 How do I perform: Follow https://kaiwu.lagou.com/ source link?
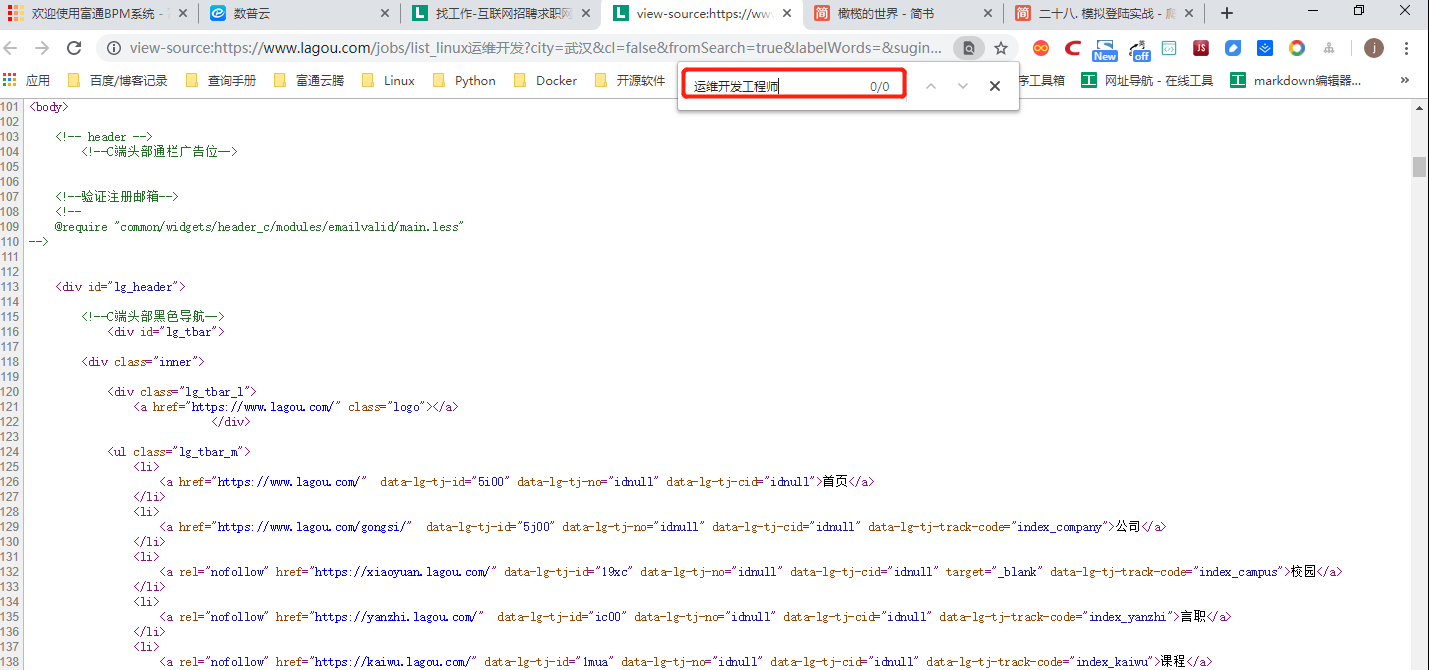pyautogui.click(x=393, y=662)
